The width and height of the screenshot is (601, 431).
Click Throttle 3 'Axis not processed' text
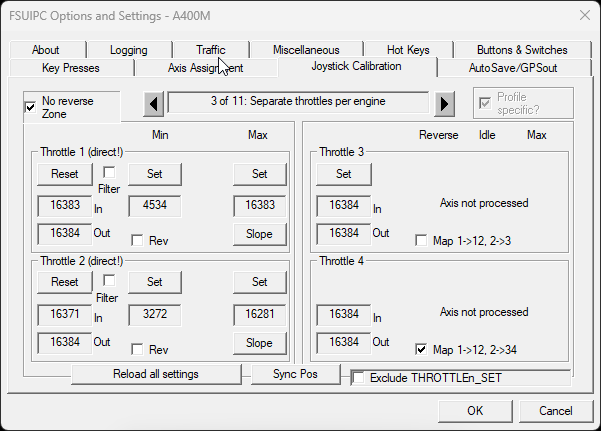[x=484, y=203]
